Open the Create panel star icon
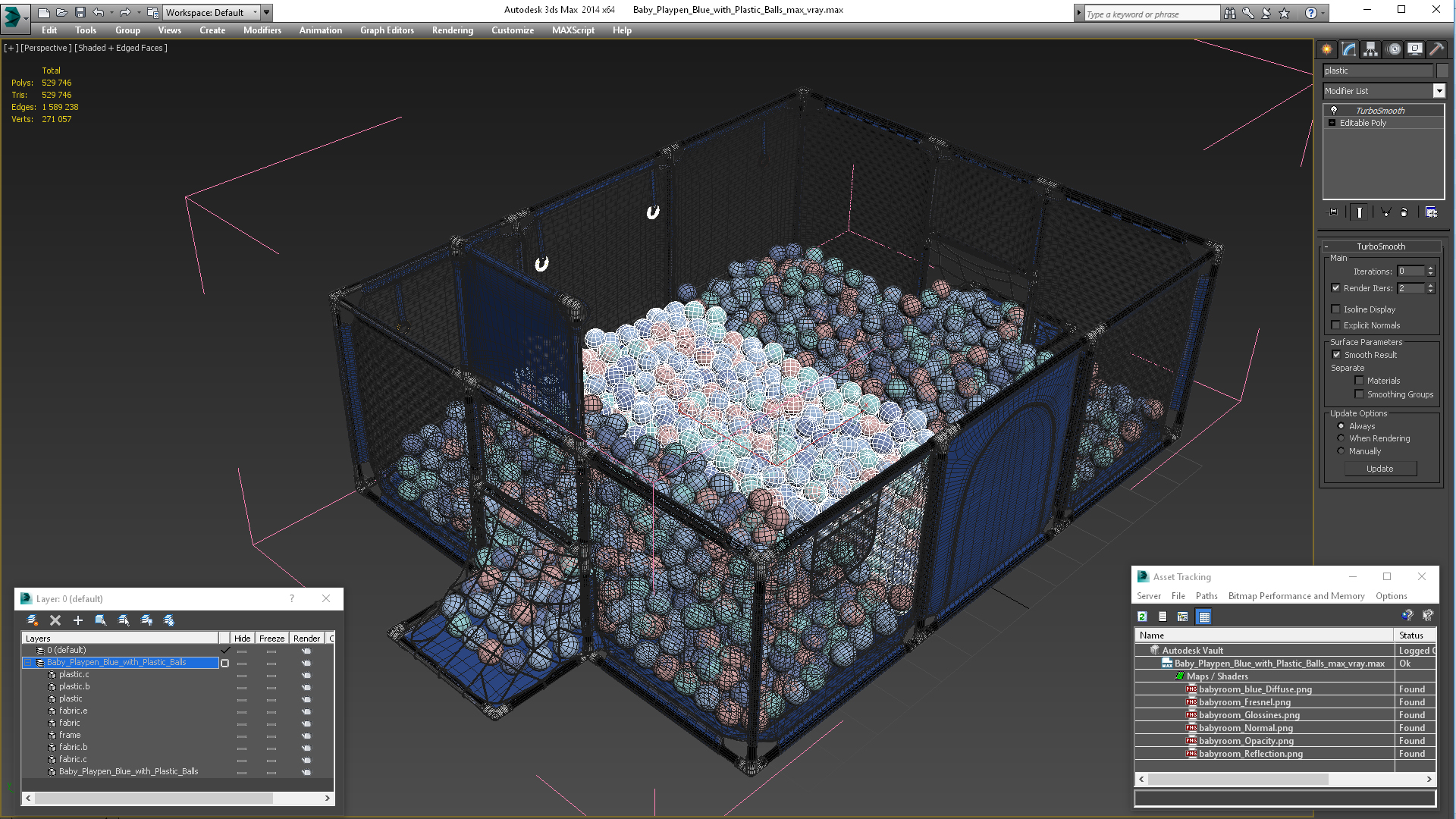Viewport: 1456px width, 819px height. pyautogui.click(x=1326, y=49)
